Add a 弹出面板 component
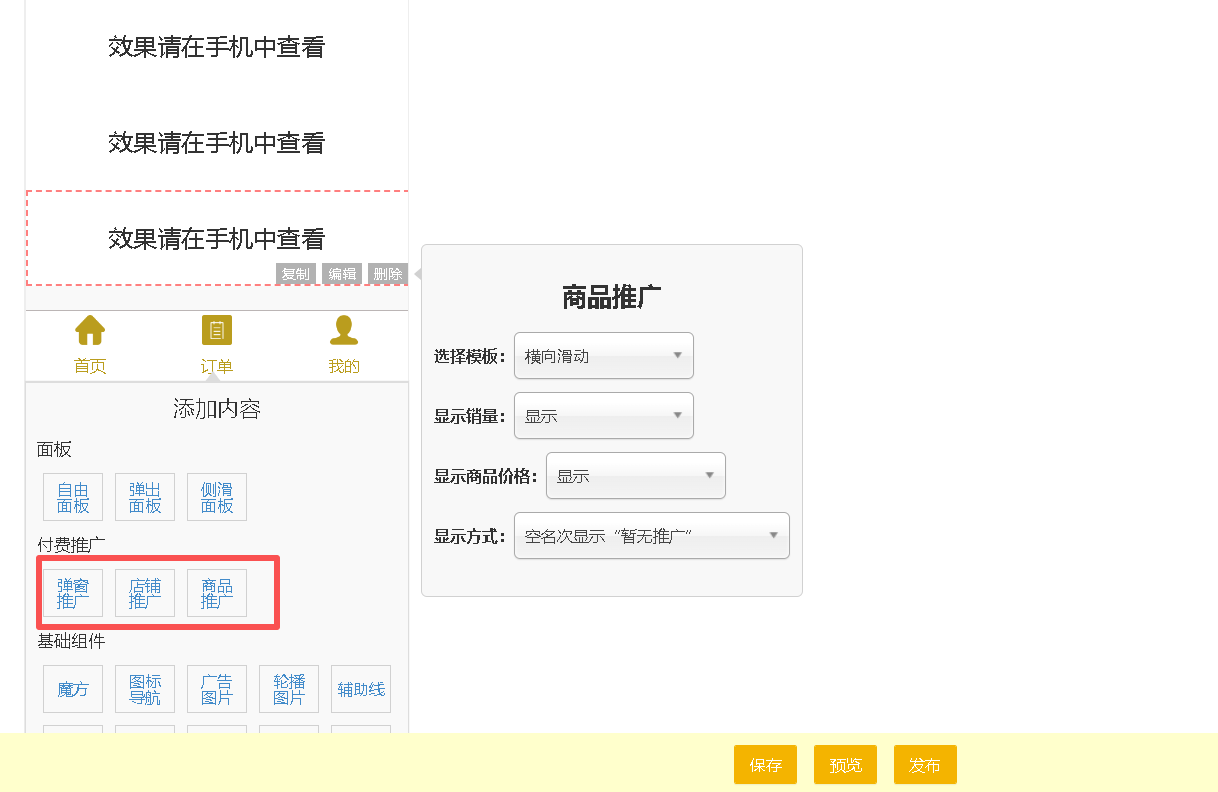 tap(145, 497)
